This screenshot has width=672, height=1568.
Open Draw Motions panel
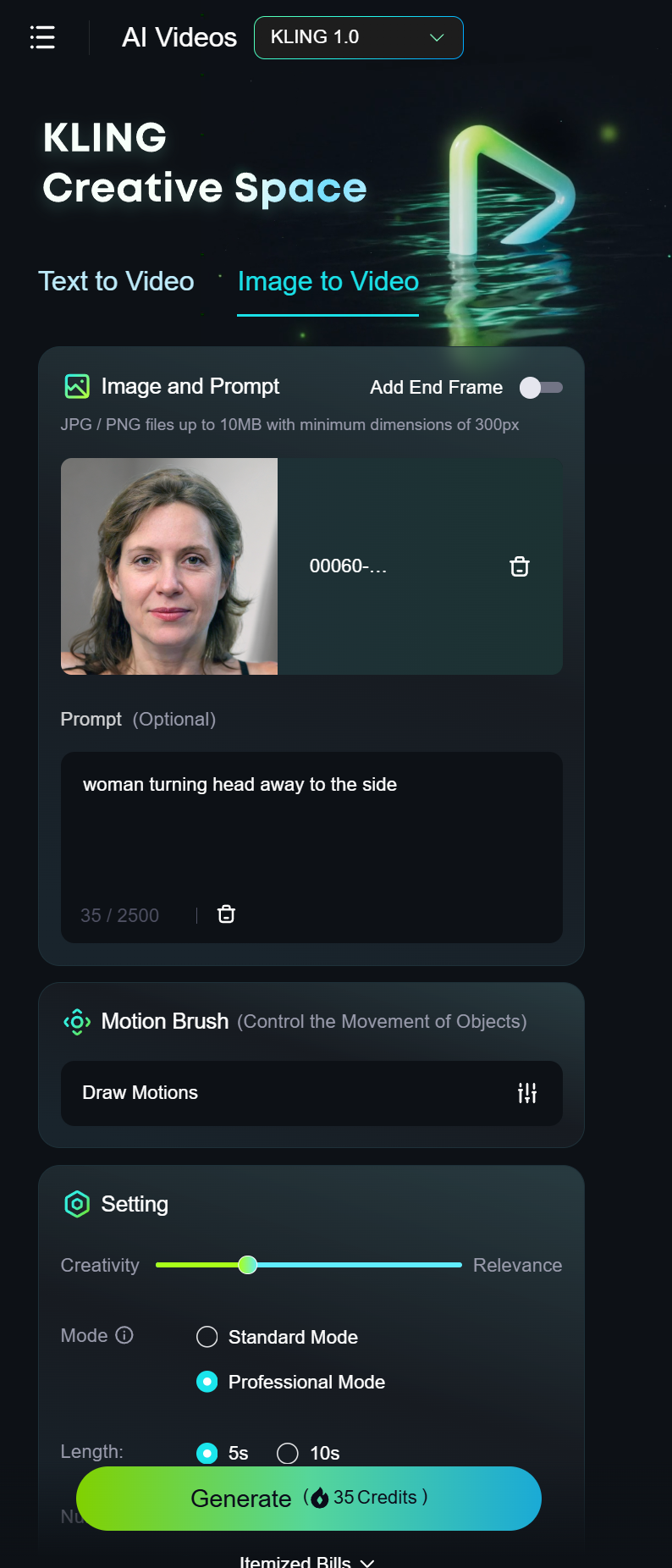tap(288, 1093)
